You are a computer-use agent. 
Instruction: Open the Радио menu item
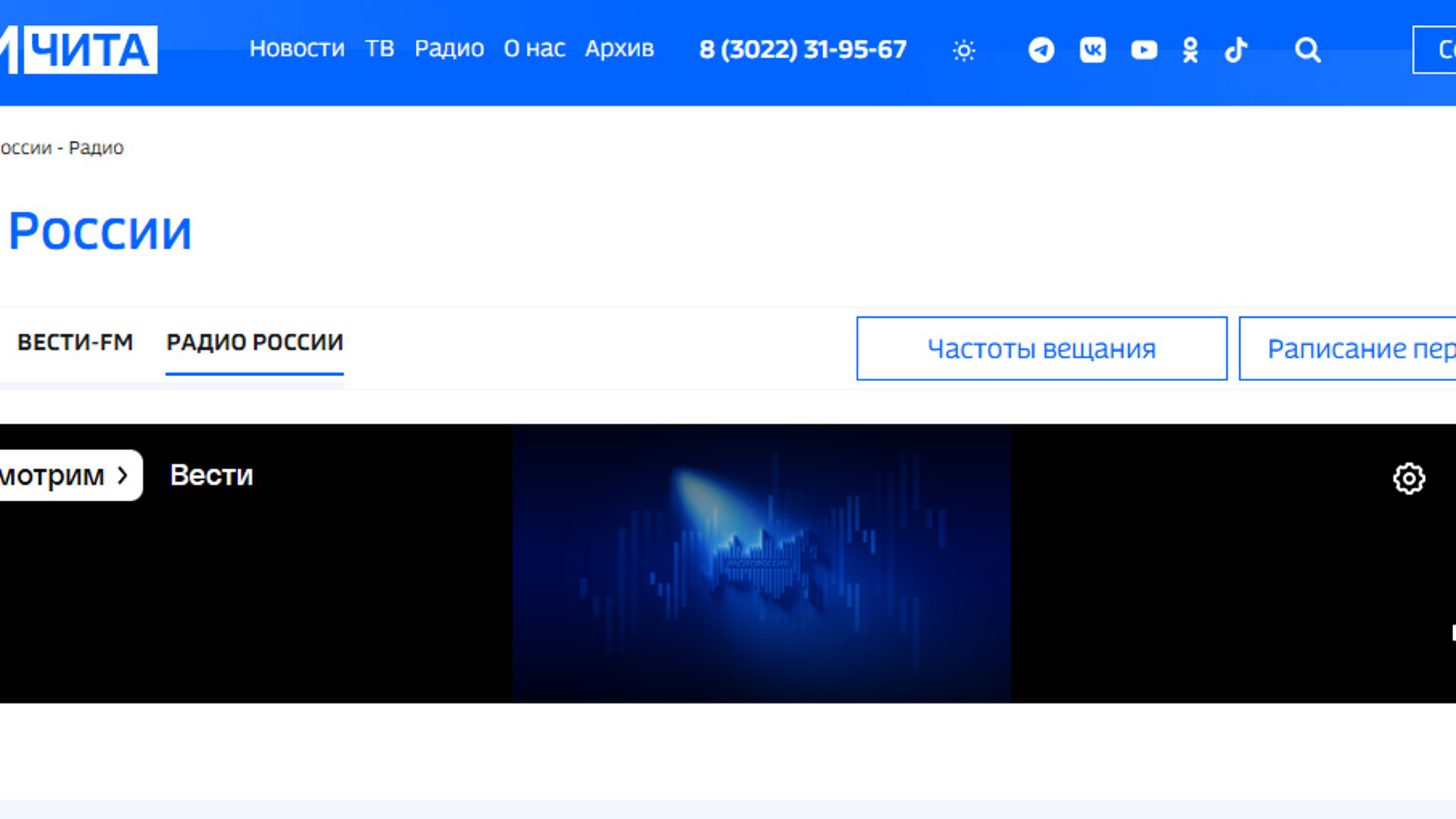click(449, 48)
